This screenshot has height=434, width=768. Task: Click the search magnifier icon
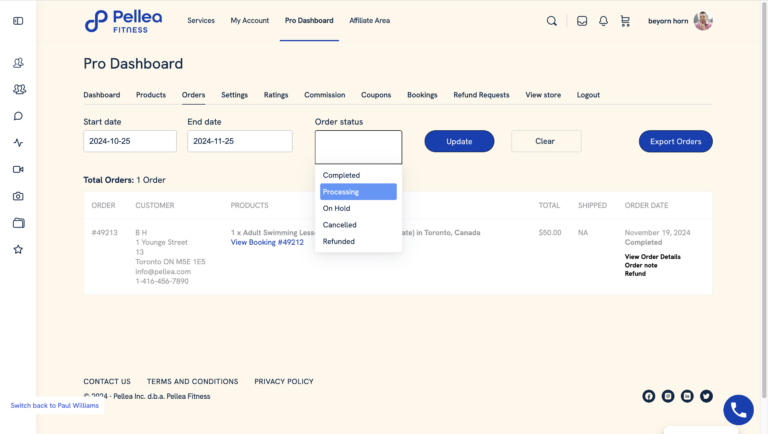pyautogui.click(x=552, y=21)
